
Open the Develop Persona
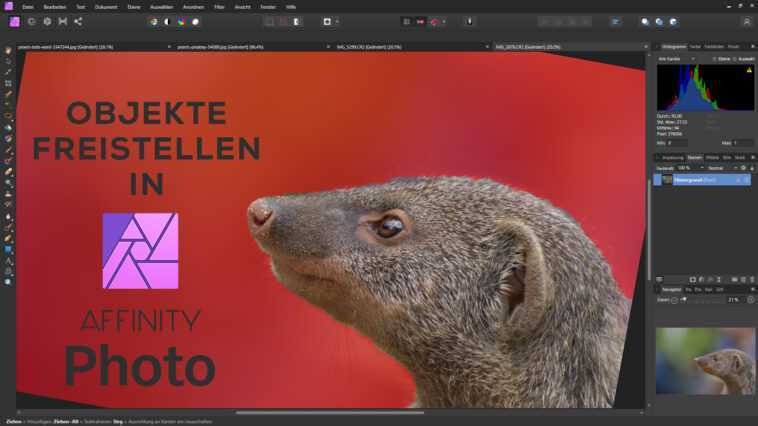47,22
